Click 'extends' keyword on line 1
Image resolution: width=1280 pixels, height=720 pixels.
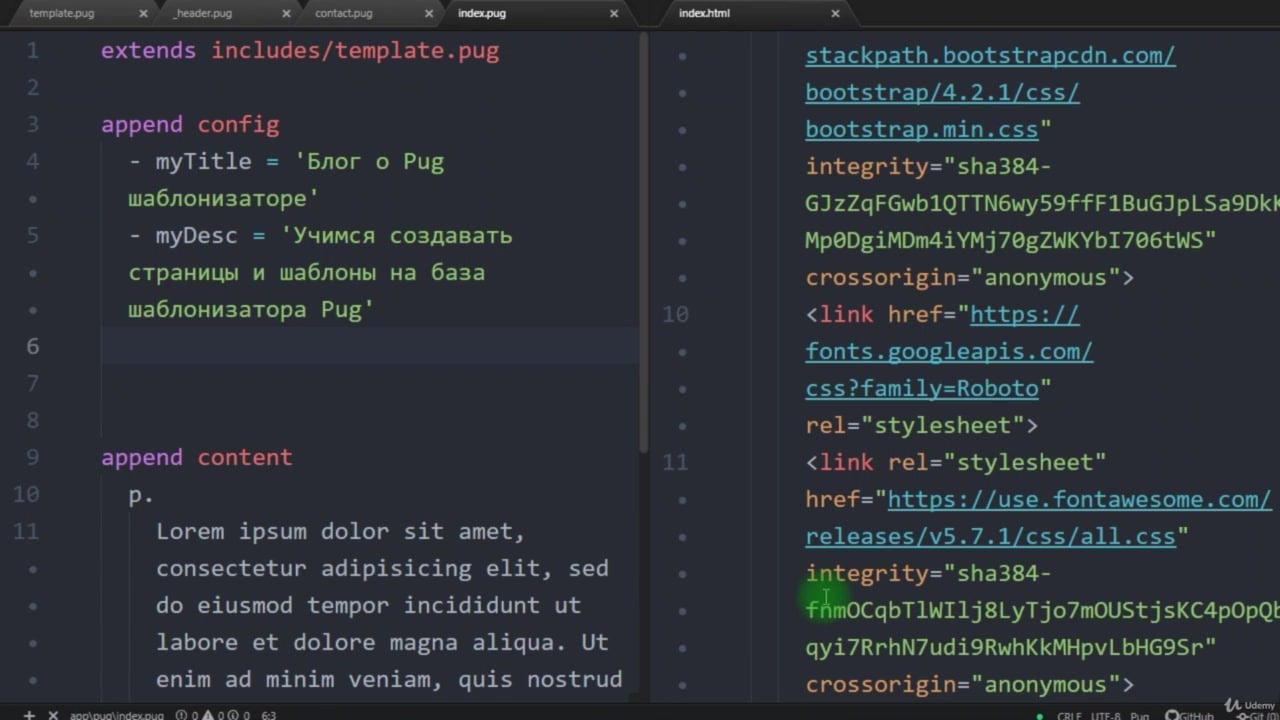[148, 51]
